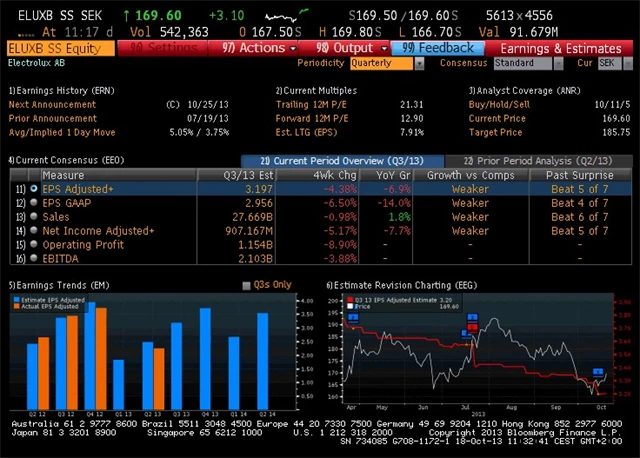Click the Net Income estimate 907.167M cell

click(x=249, y=231)
